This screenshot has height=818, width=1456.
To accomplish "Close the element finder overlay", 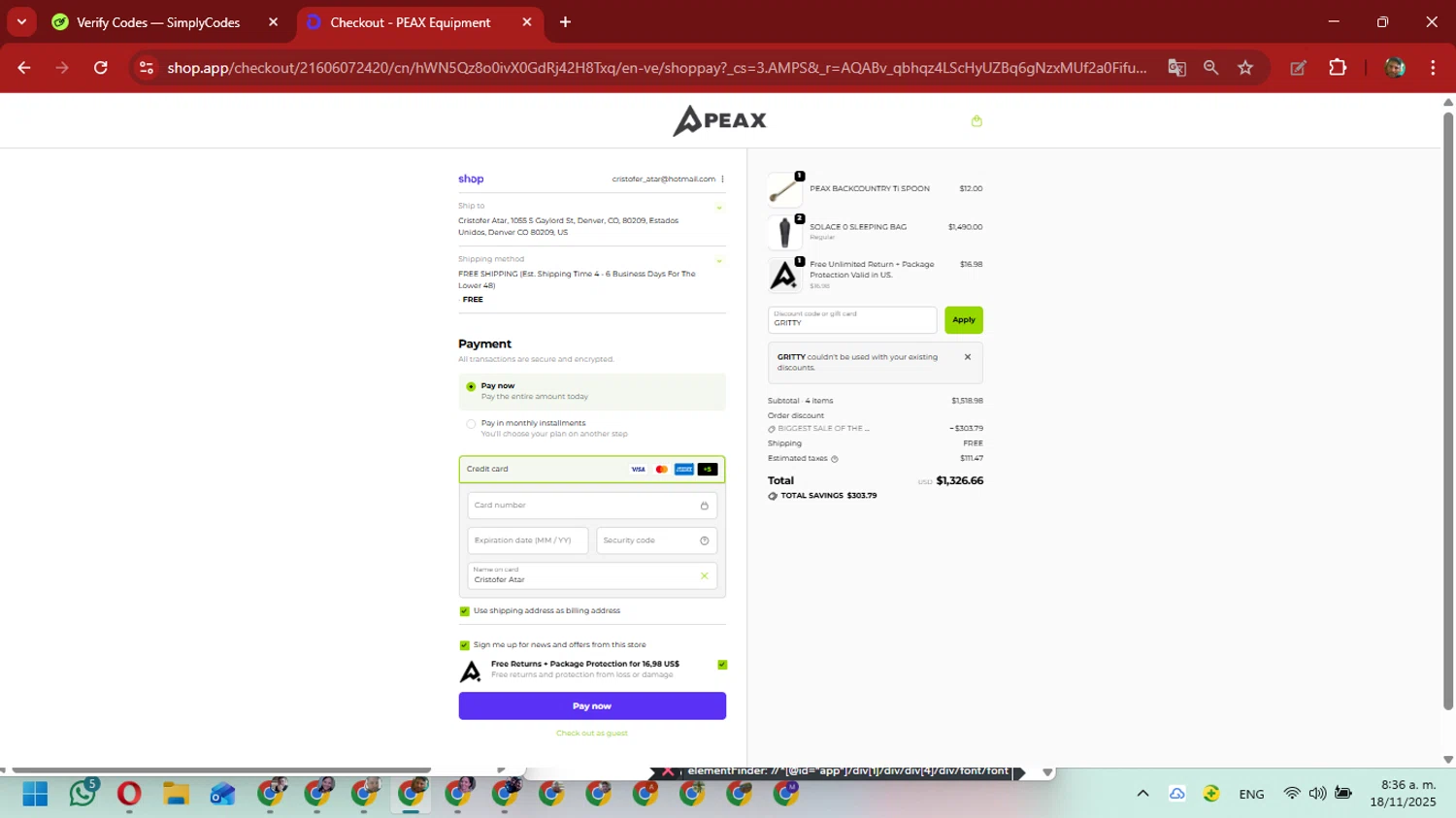I will (x=668, y=771).
